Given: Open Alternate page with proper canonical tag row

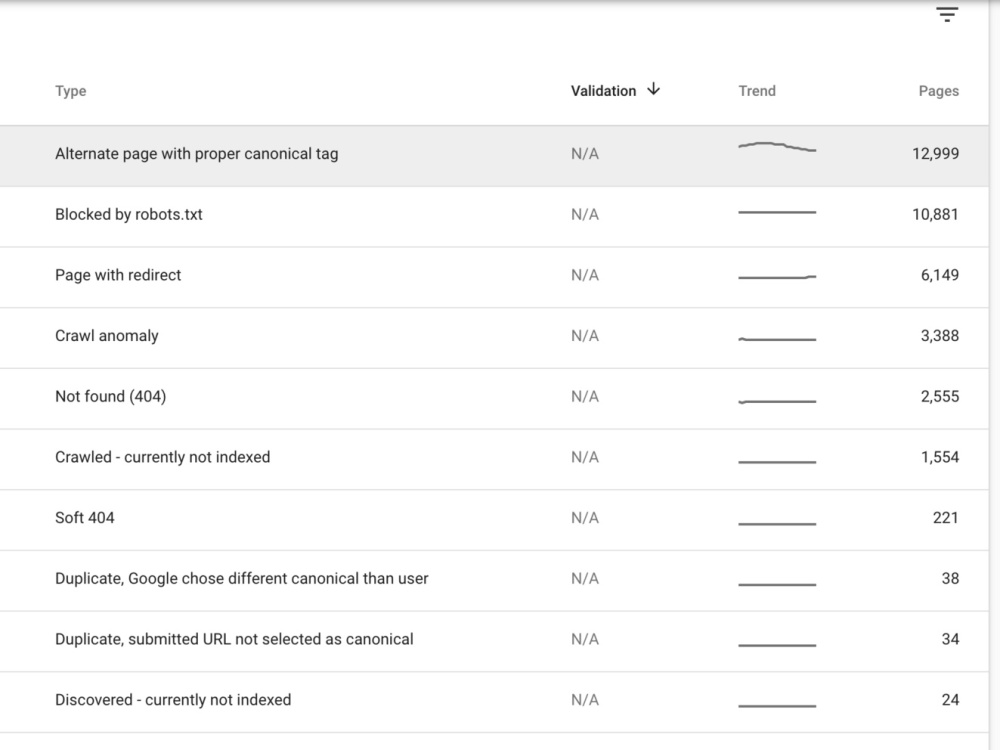Looking at the screenshot, I should click(x=494, y=156).
